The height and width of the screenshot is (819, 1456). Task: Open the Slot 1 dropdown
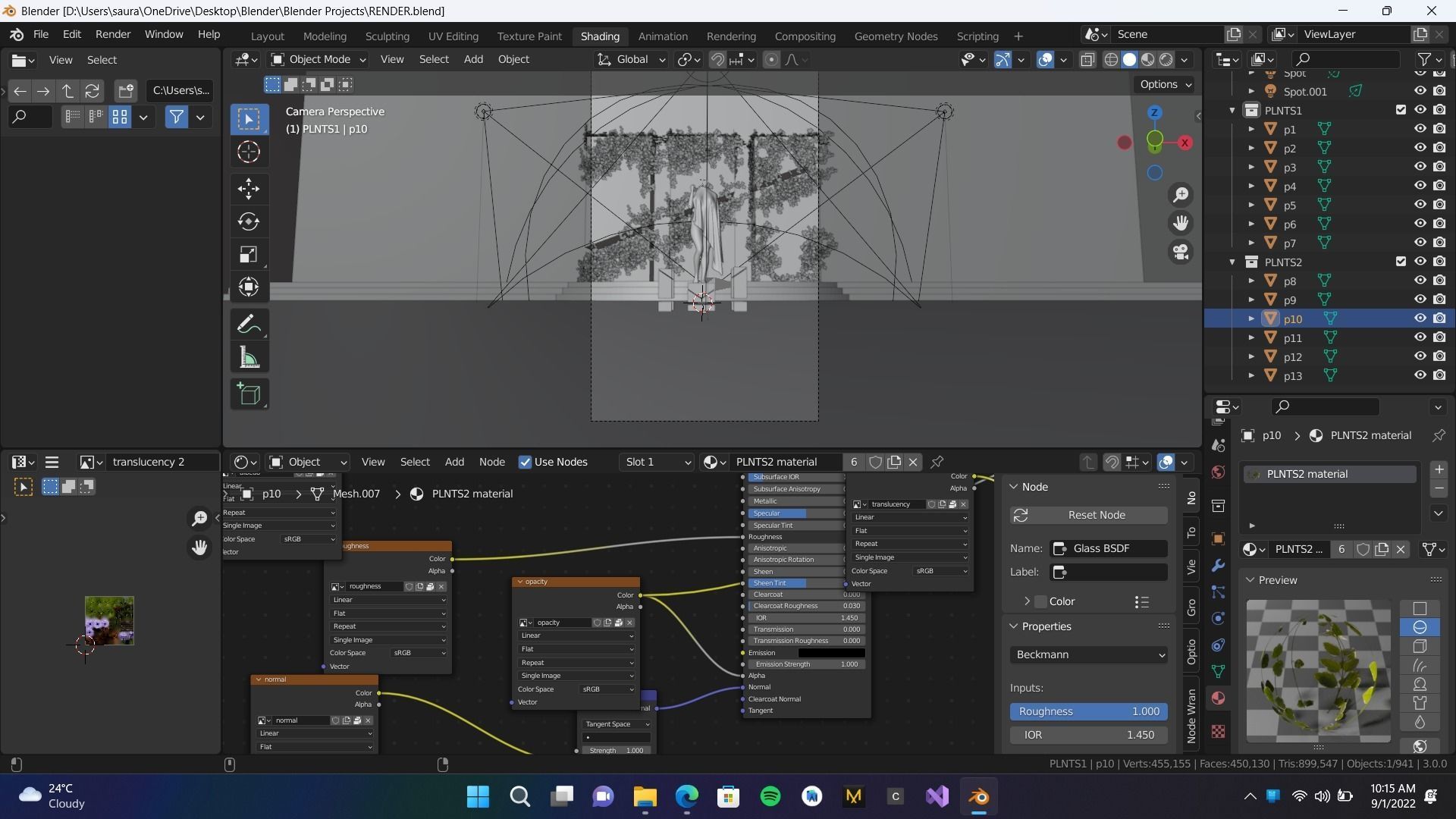pos(657,462)
